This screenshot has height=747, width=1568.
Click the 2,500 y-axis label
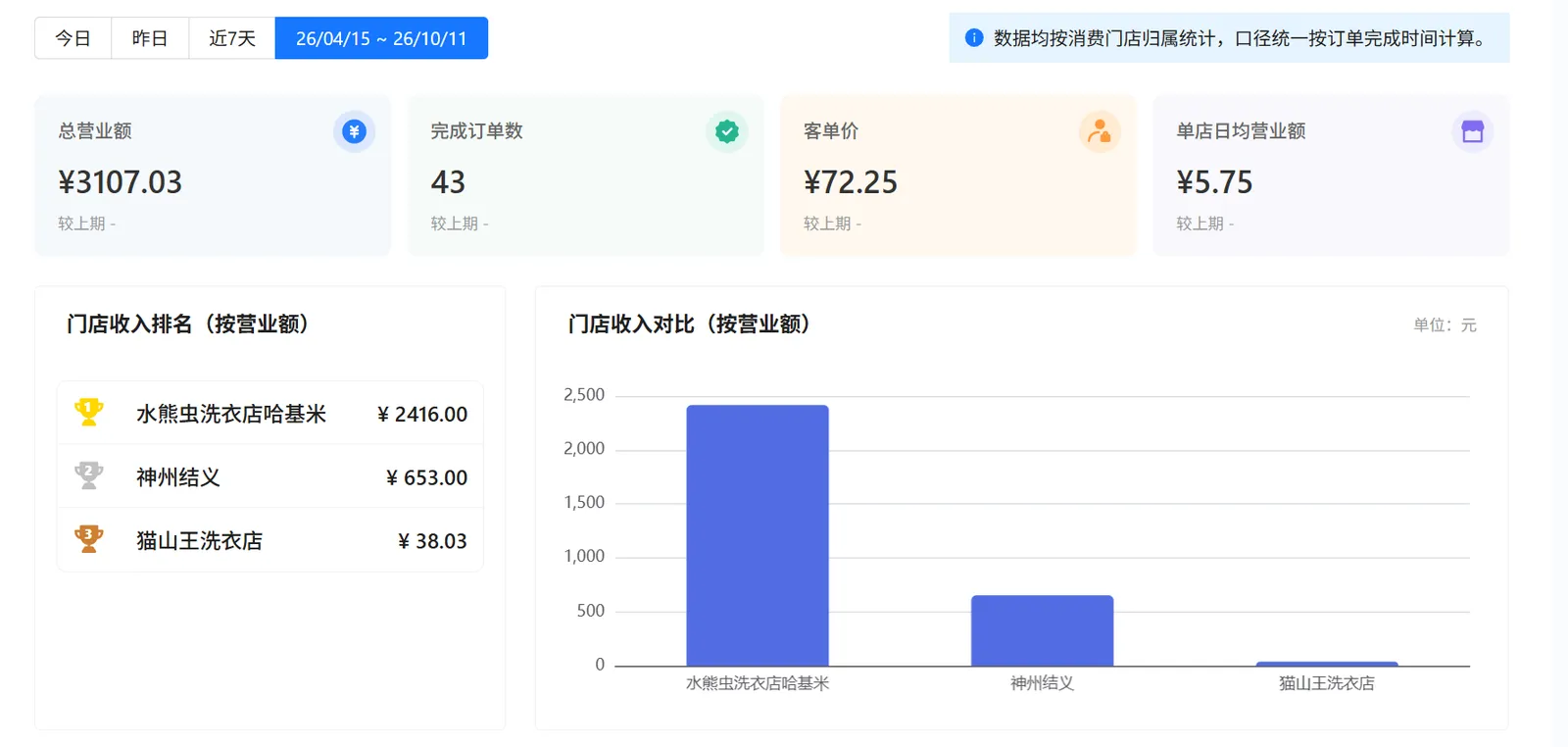click(x=584, y=395)
